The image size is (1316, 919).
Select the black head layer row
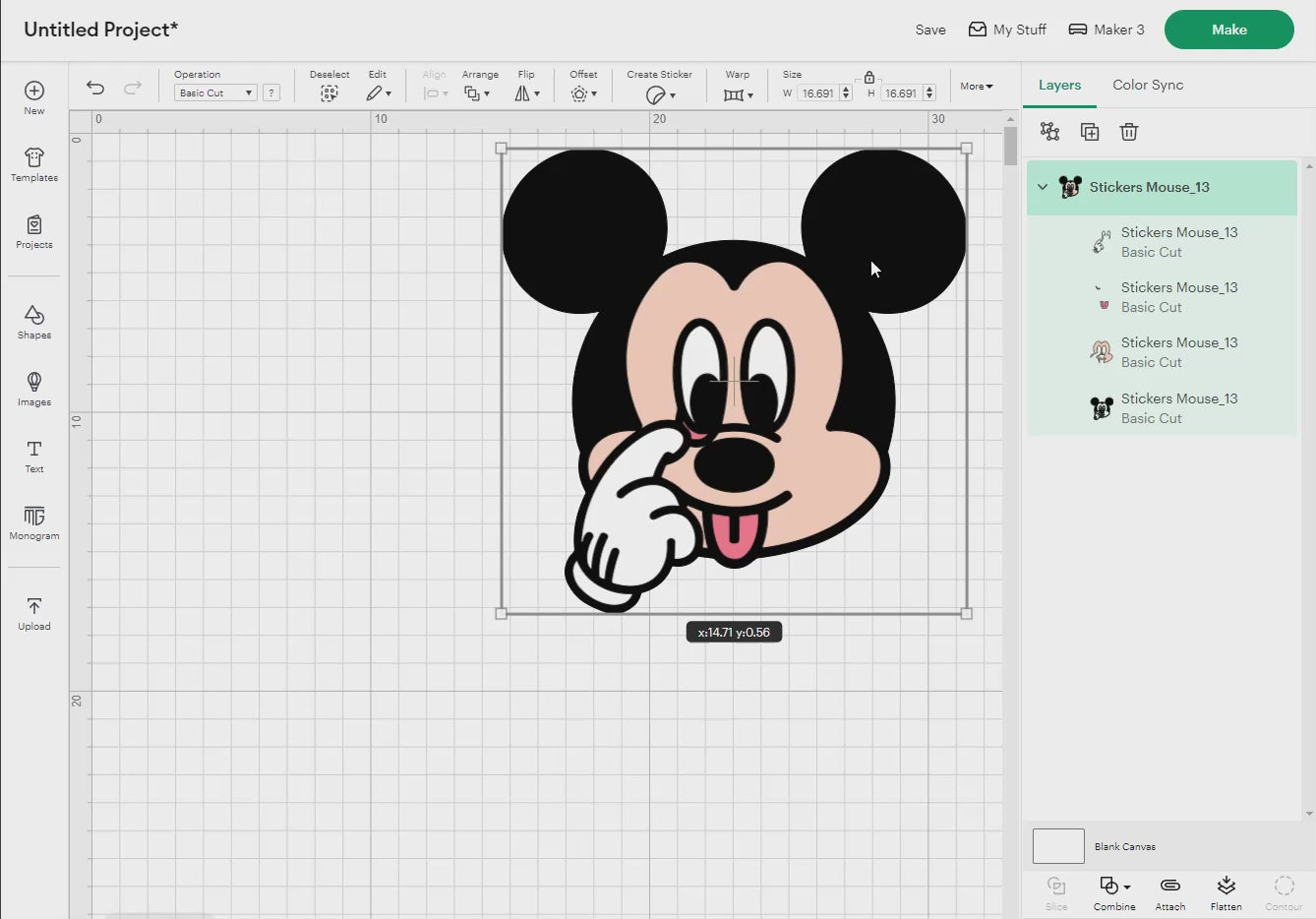[1162, 408]
